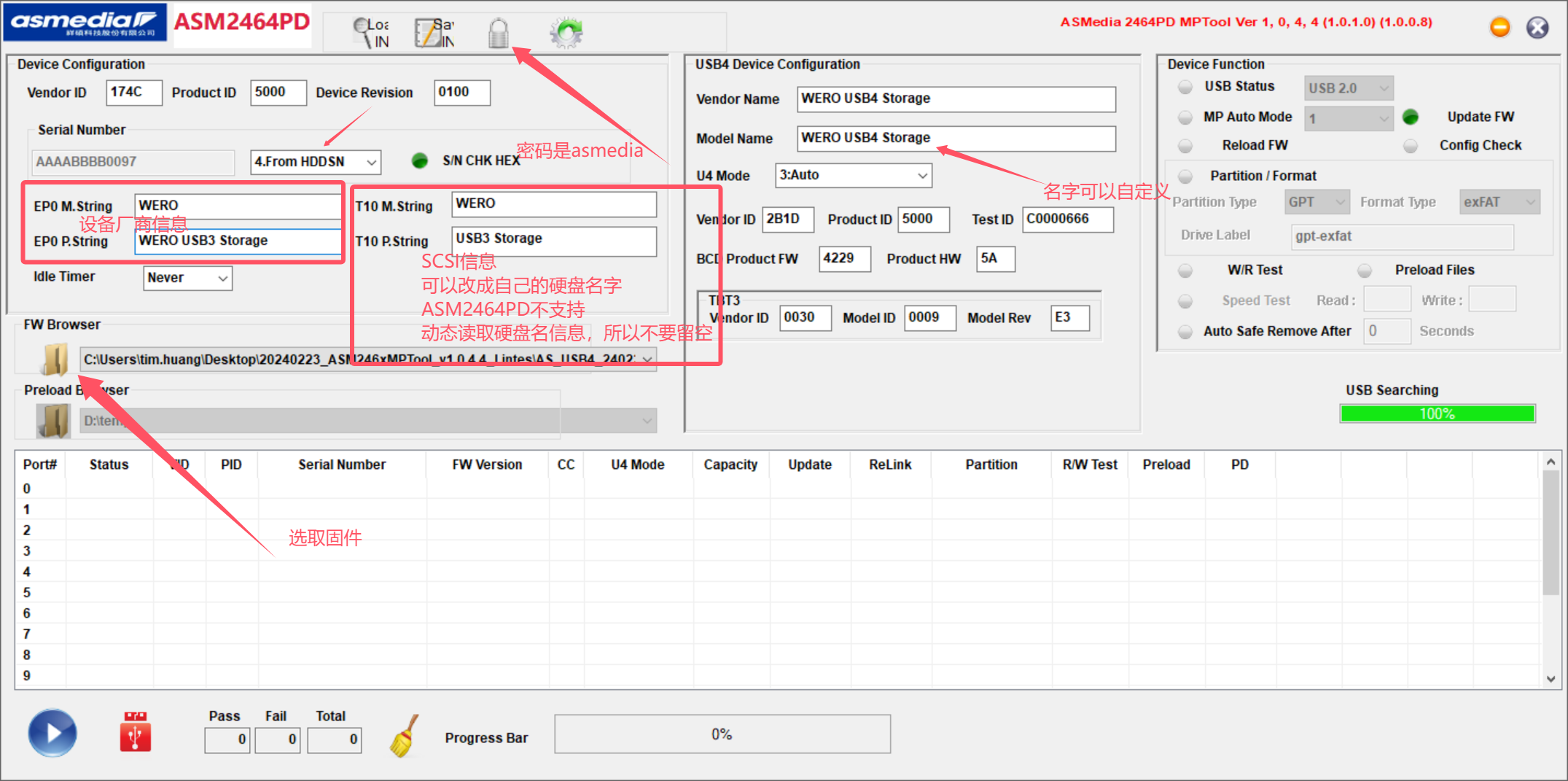Select port 0 row in table
This screenshot has width=1568, height=781.
click(x=777, y=489)
